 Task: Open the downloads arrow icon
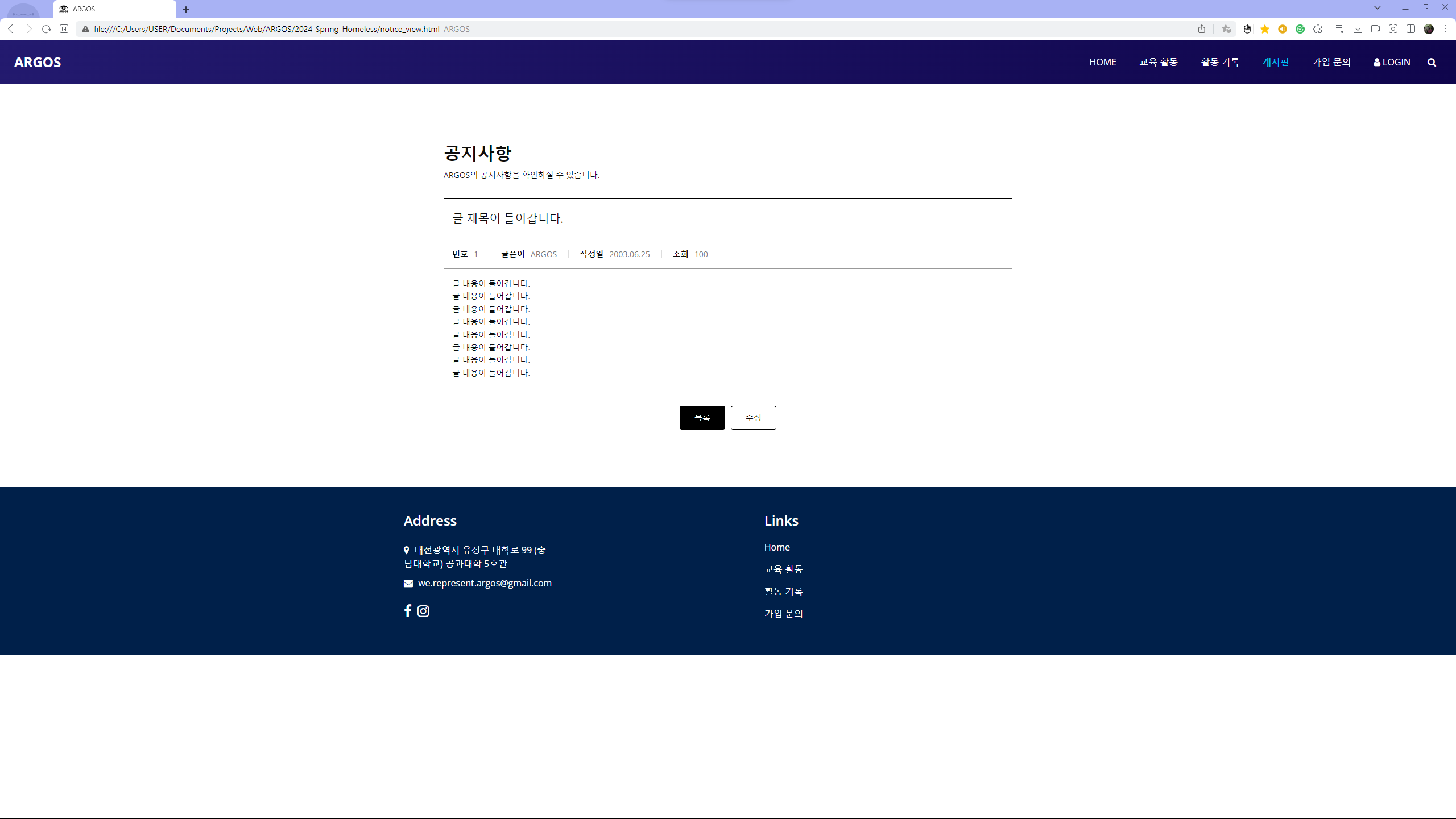pyautogui.click(x=1358, y=29)
